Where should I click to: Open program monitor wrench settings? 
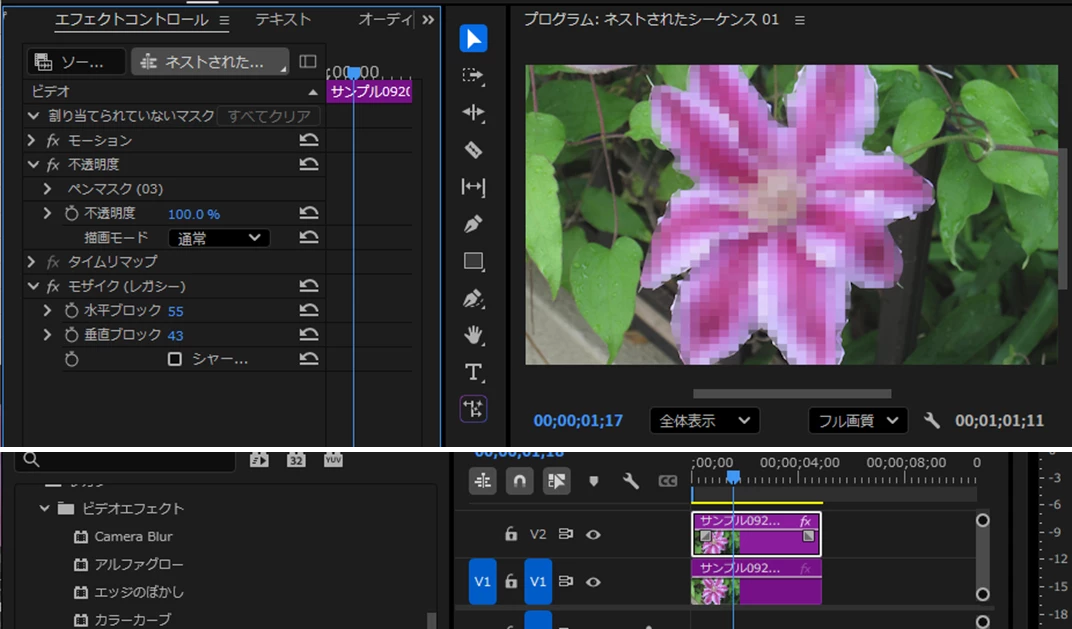pos(932,420)
